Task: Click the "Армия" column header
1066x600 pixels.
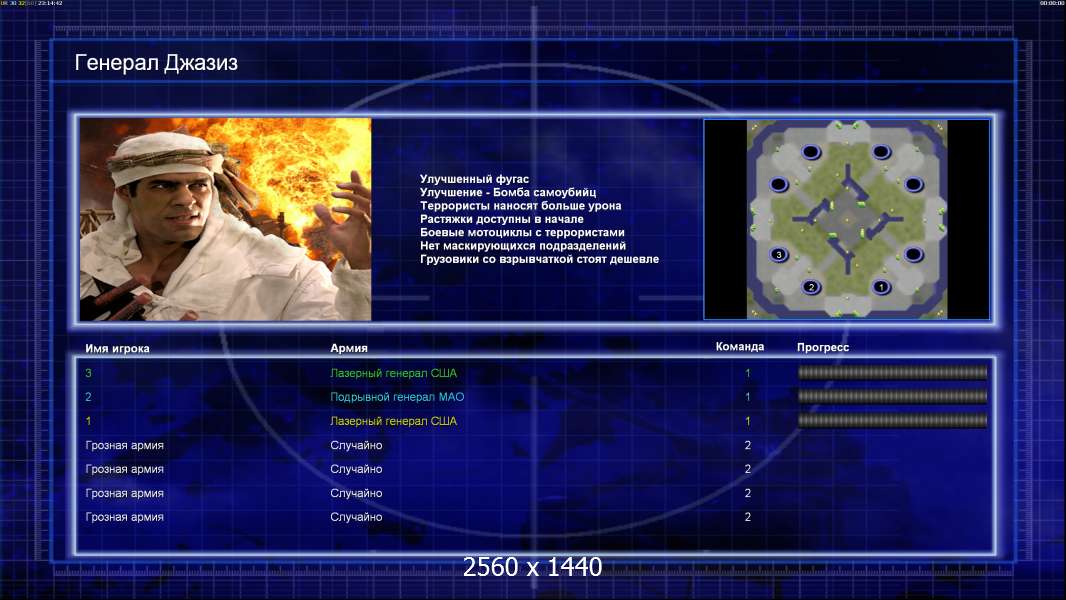Action: coord(349,348)
